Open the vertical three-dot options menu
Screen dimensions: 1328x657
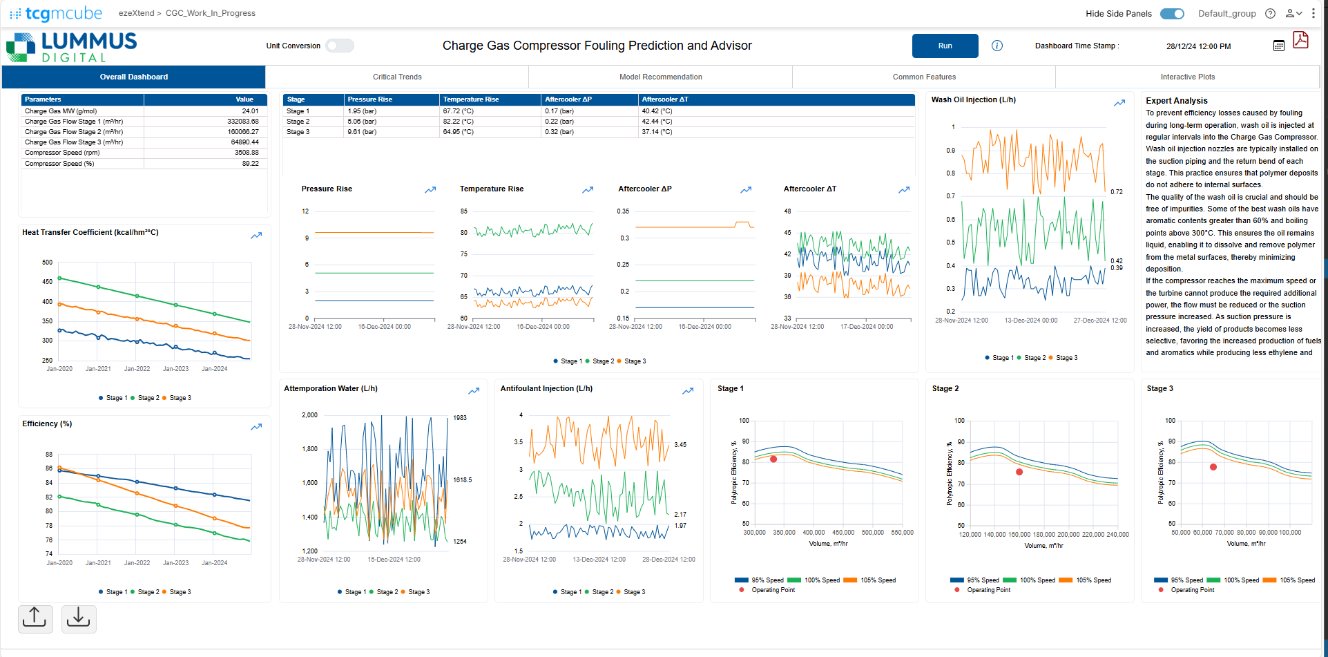tap(1316, 14)
